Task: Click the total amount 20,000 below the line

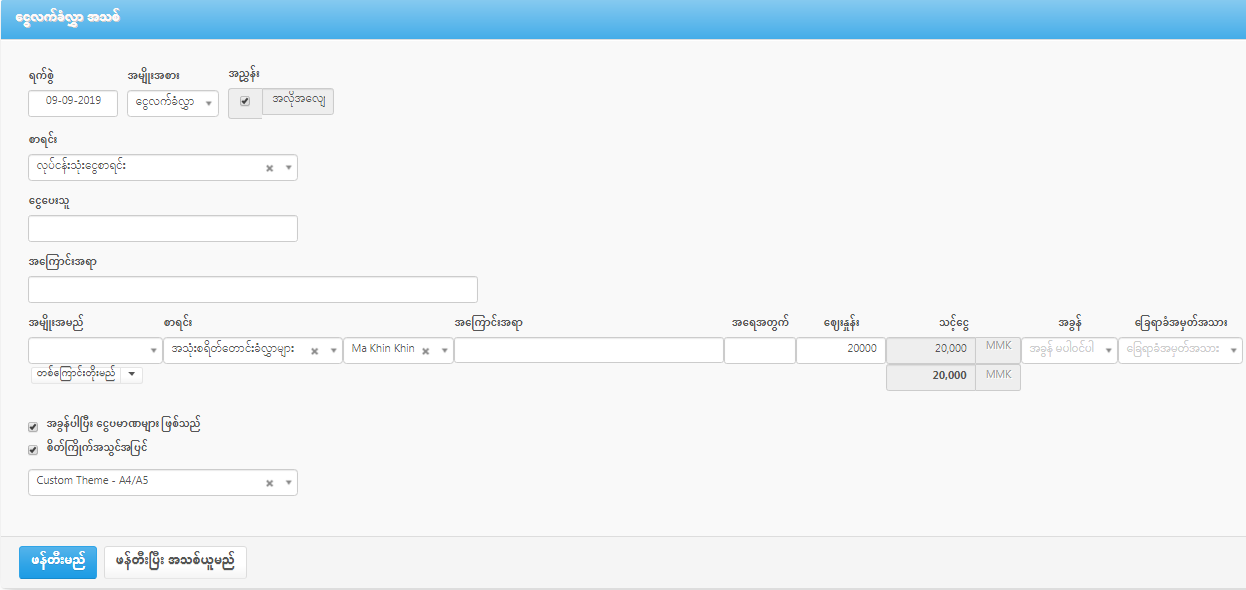Action: 930,377
